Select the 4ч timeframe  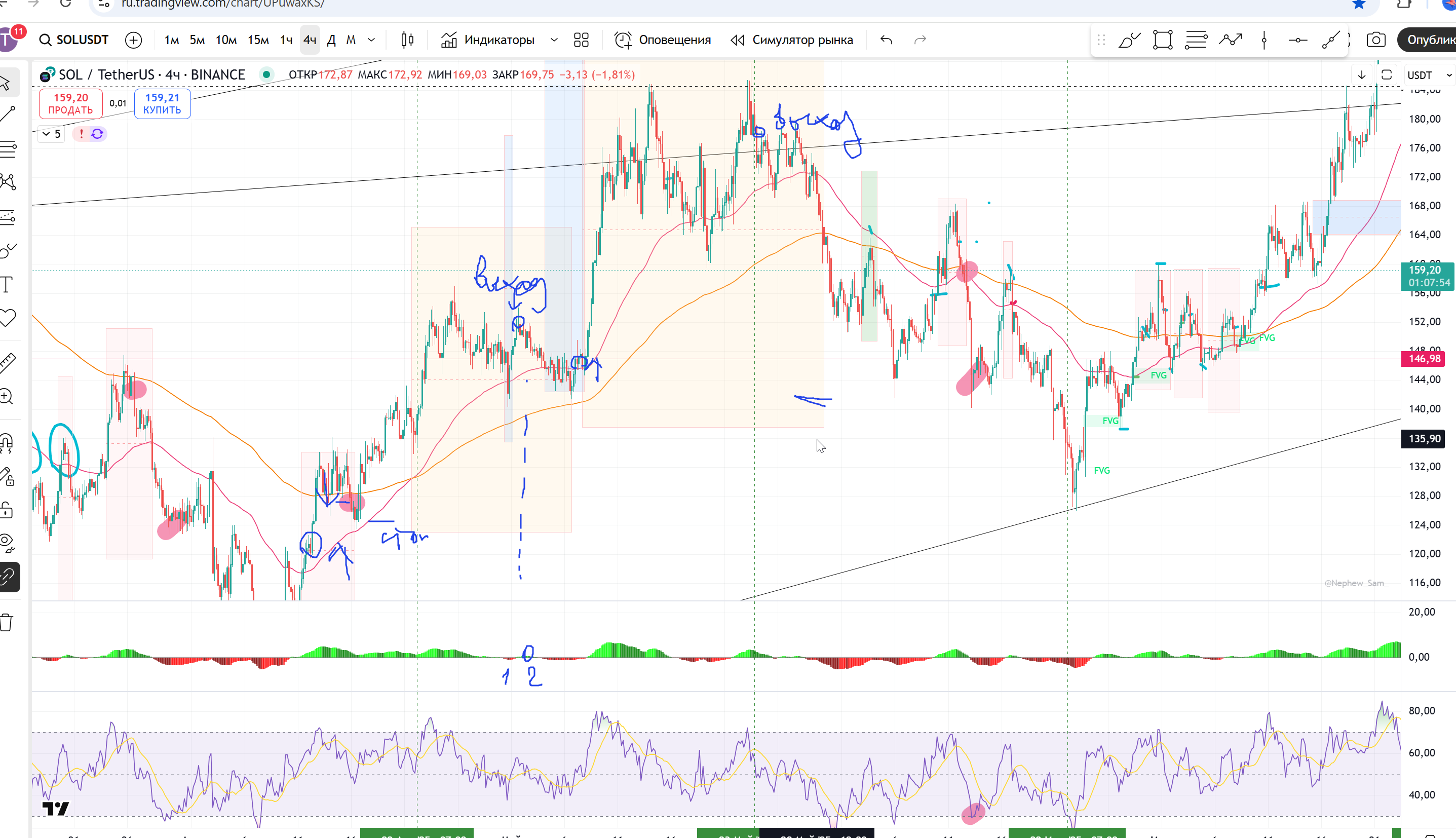(310, 40)
